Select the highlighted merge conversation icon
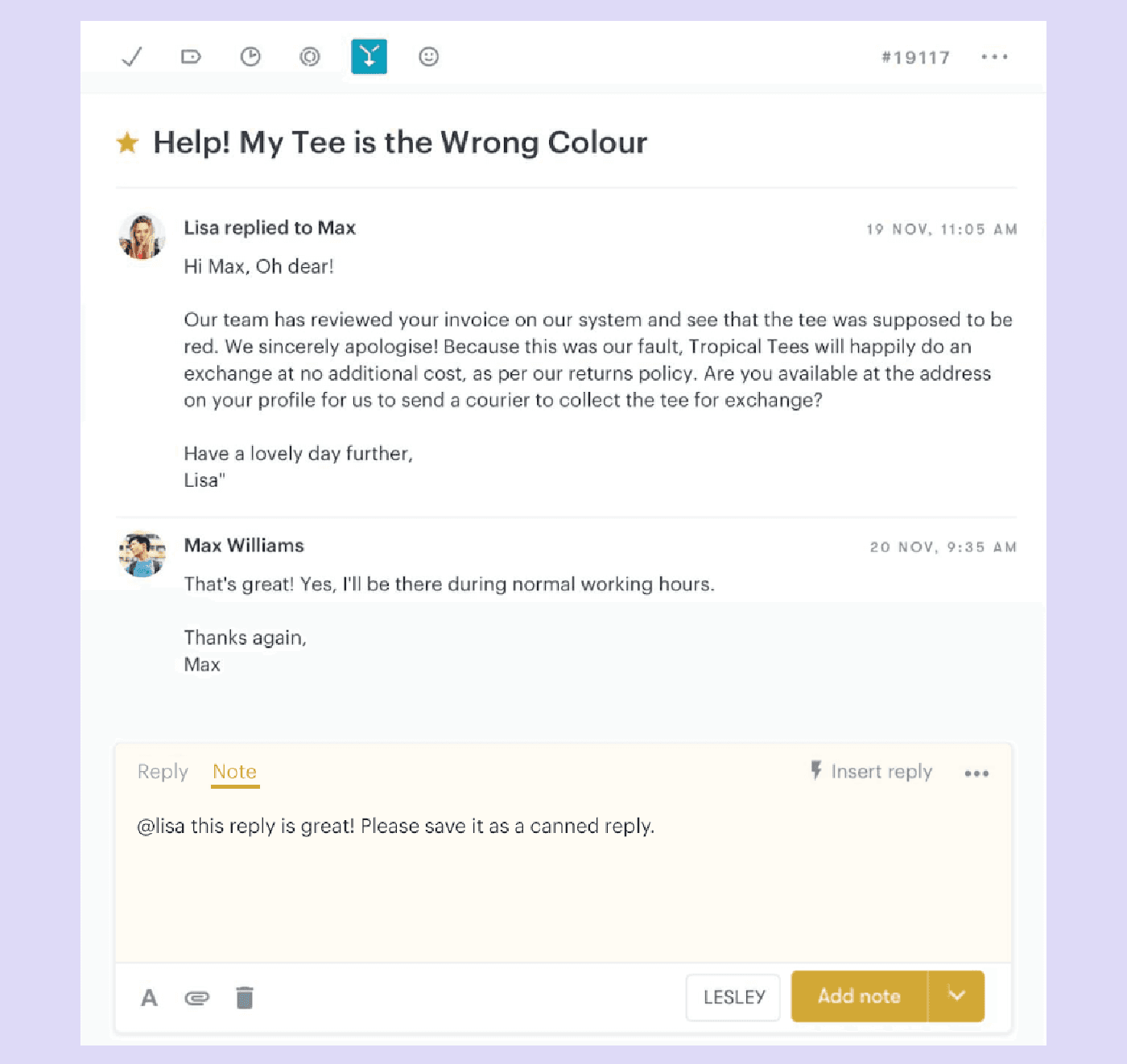Image resolution: width=1127 pixels, height=1064 pixels. coord(369,56)
